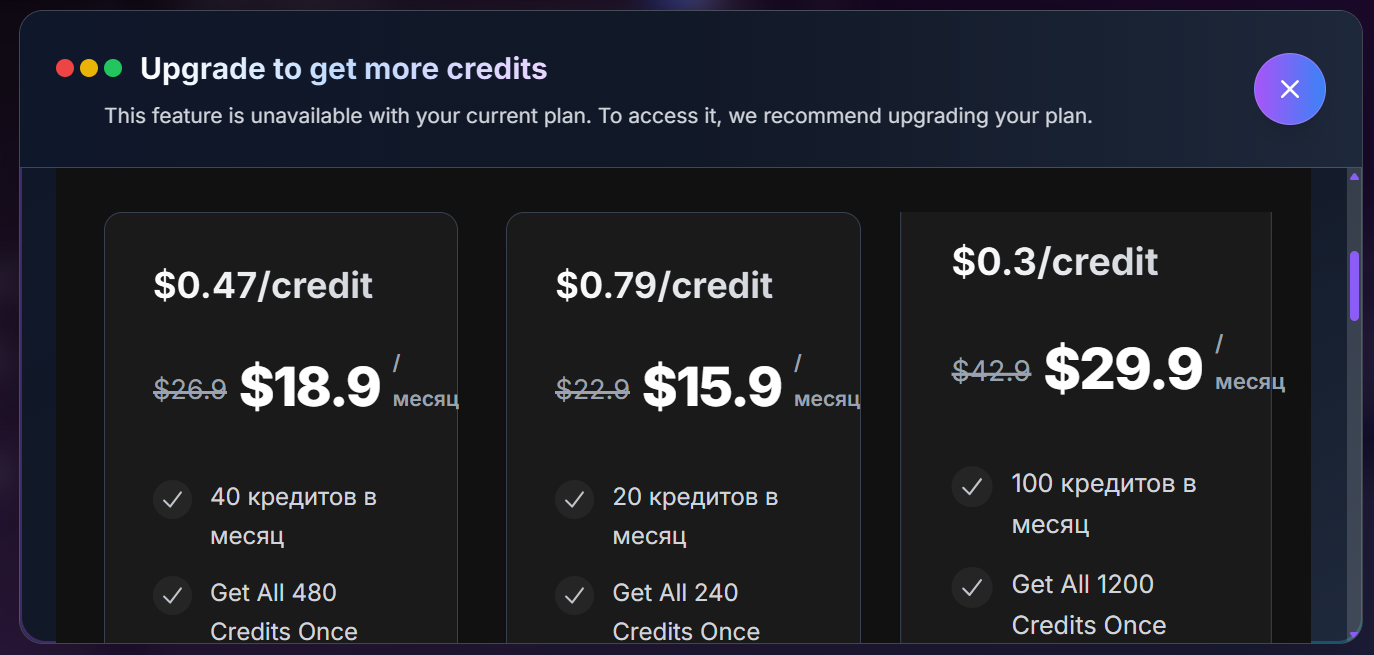This screenshot has width=1374, height=655.
Task: Select the $0.3/credit plan heading
Action: click(x=1055, y=261)
